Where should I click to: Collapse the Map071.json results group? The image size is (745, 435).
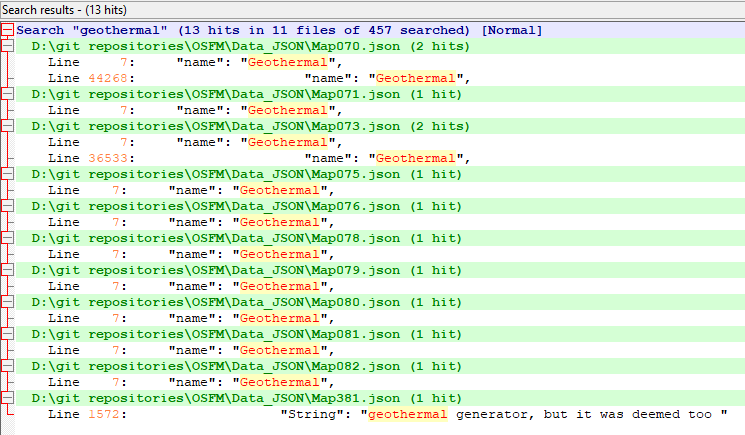pyautogui.click(x=6, y=94)
